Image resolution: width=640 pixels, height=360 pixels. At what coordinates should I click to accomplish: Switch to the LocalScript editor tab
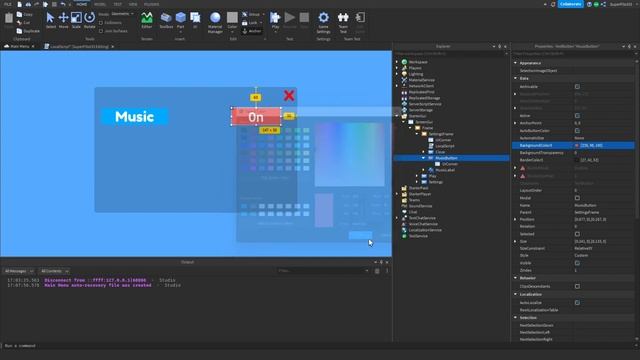79,47
